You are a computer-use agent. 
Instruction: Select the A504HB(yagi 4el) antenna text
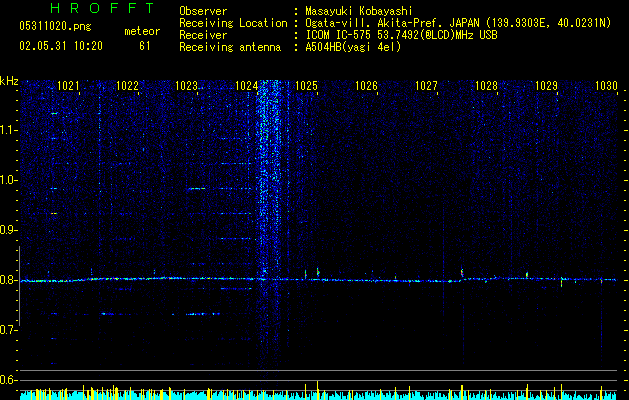pos(353,47)
